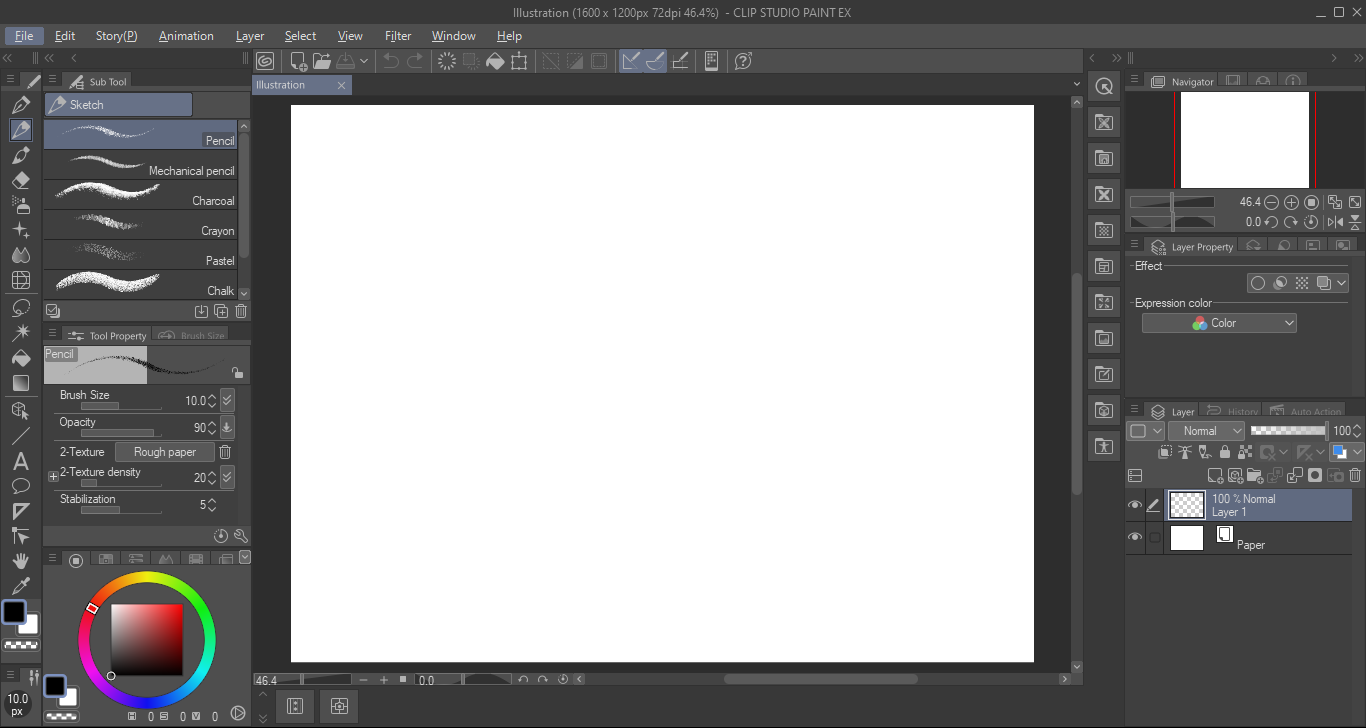This screenshot has width=1366, height=728.
Task: Open the New Layer icon in Layer palette
Action: (1215, 476)
